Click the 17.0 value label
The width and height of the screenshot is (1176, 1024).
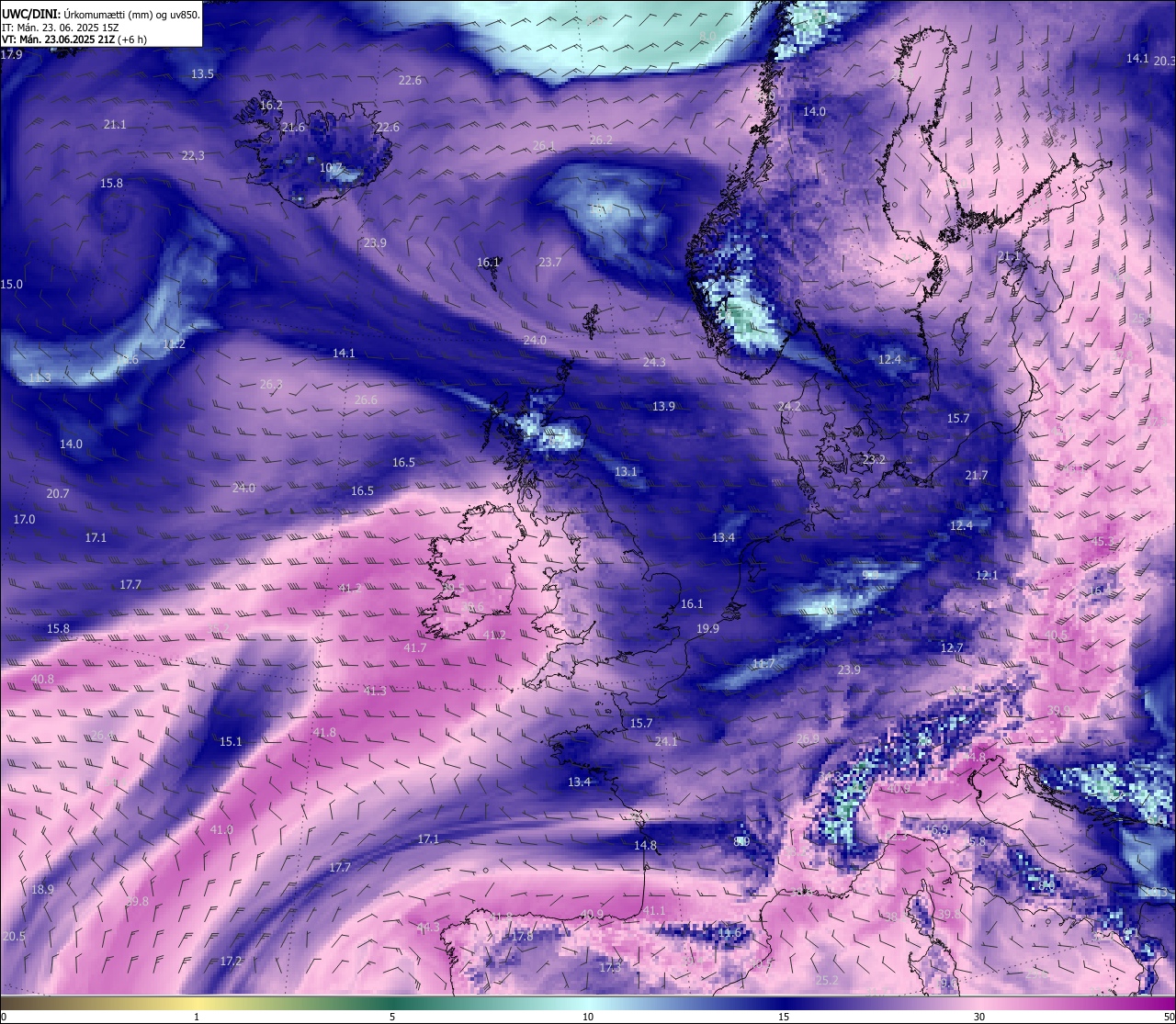tap(24, 520)
